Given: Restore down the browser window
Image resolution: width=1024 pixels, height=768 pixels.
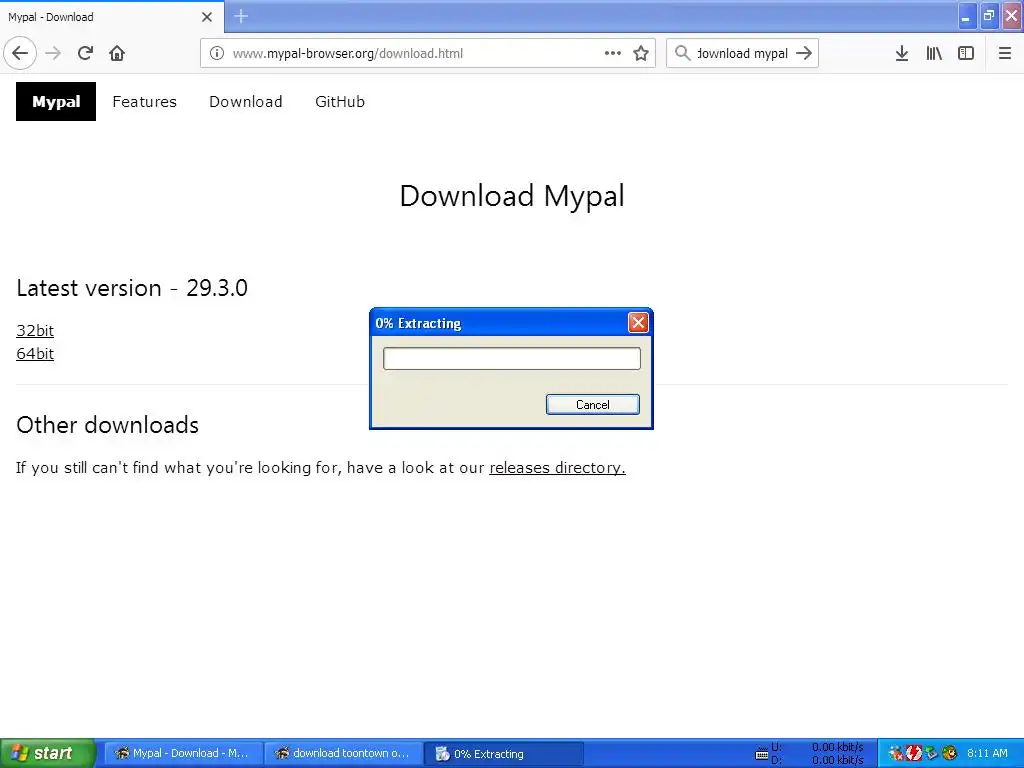Looking at the screenshot, I should point(989,16).
